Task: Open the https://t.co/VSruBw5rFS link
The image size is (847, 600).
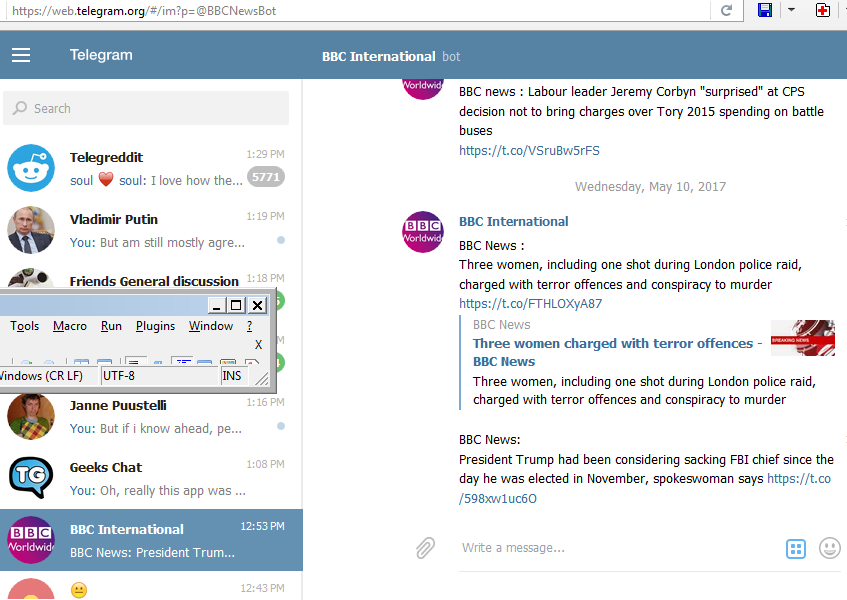Action: pos(529,150)
